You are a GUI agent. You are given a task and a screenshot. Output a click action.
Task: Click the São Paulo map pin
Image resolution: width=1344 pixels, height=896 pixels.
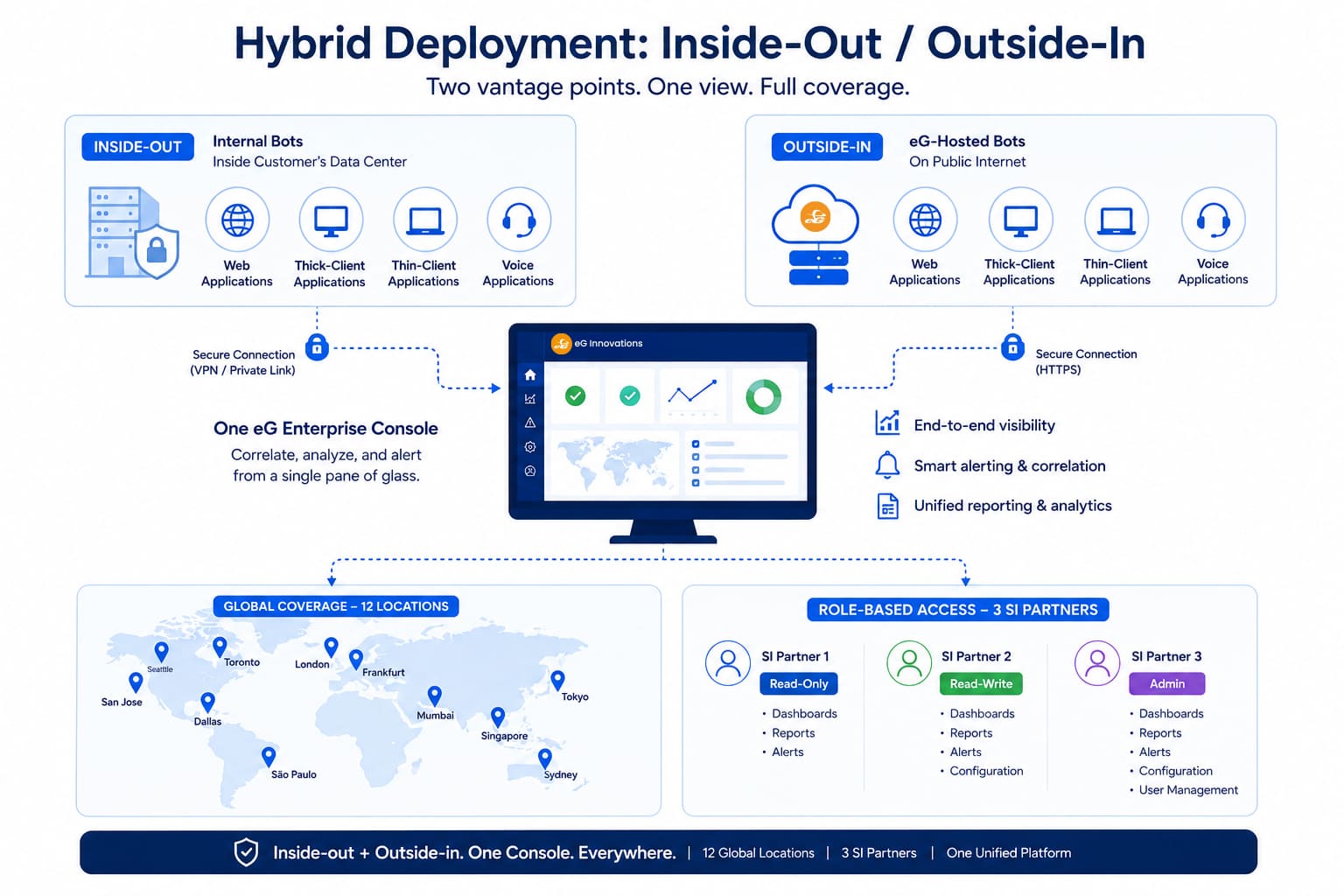click(x=269, y=757)
